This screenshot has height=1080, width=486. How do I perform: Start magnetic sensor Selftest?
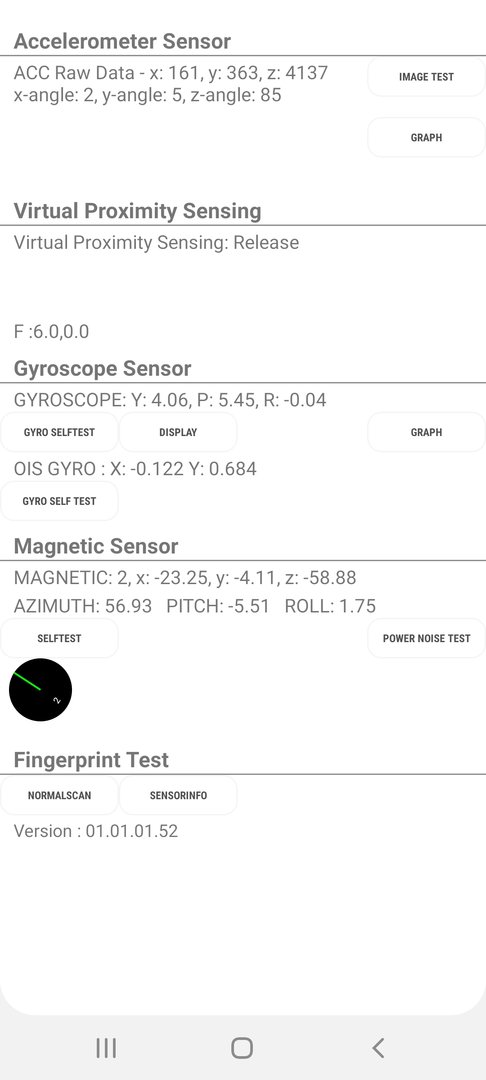tap(59, 638)
